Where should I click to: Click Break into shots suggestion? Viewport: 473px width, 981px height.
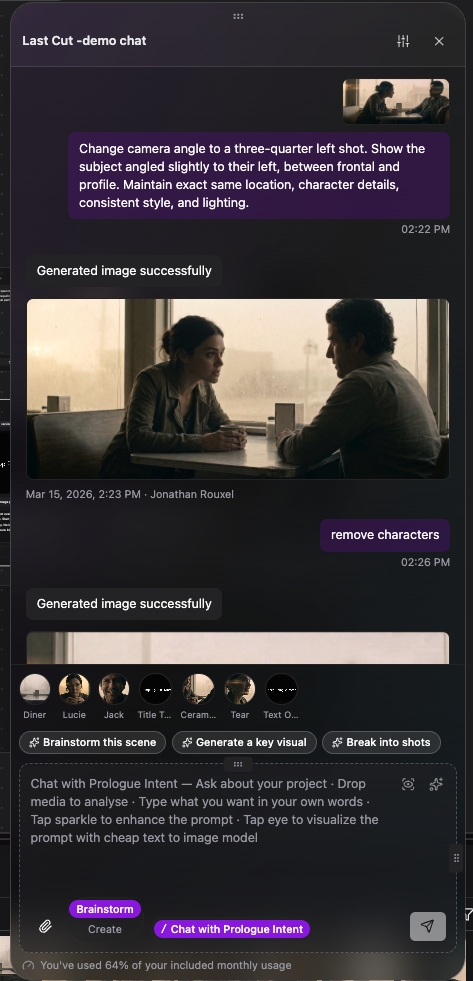[x=381, y=743]
